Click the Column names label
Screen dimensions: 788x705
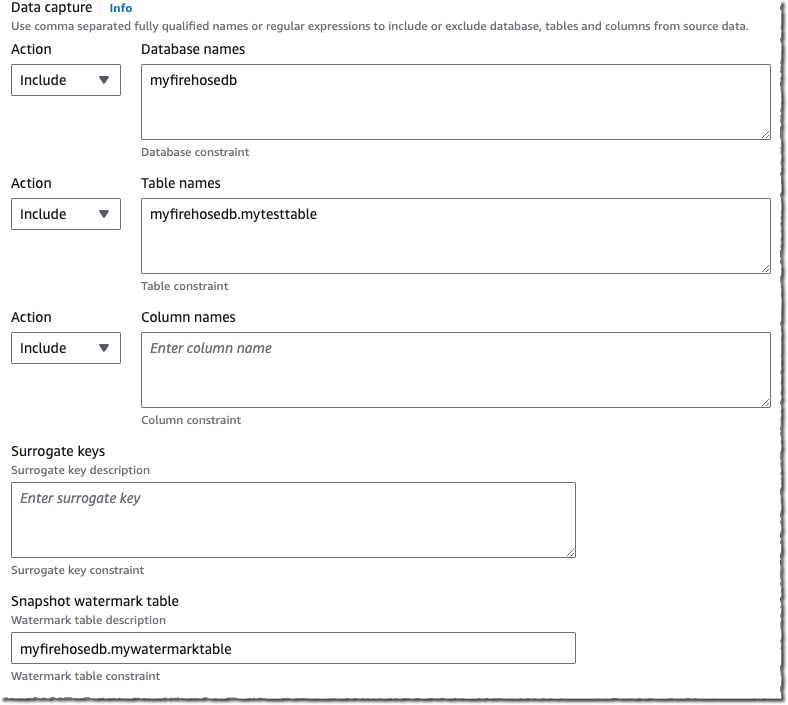tap(188, 318)
